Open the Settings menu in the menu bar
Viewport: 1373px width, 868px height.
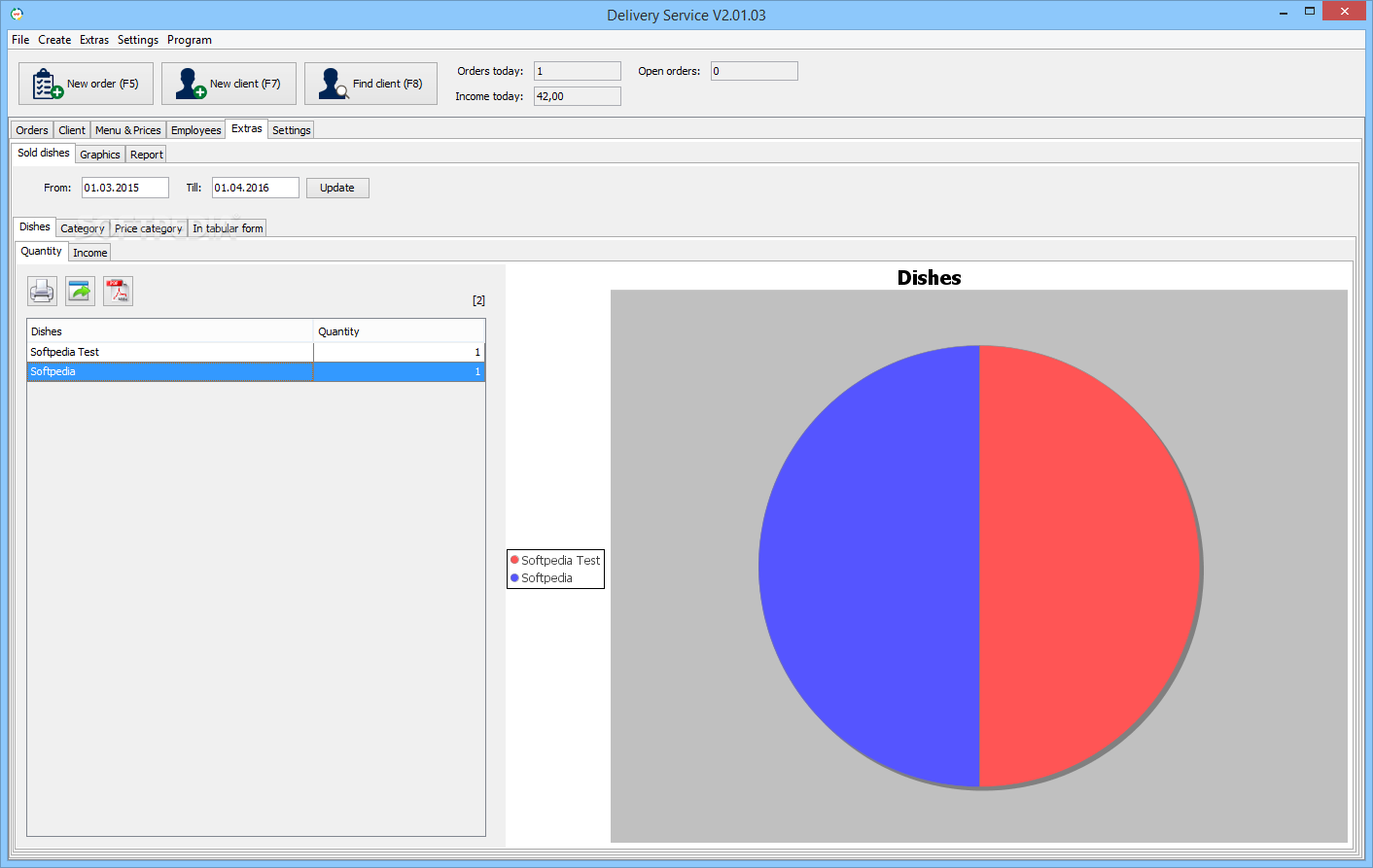click(x=138, y=40)
